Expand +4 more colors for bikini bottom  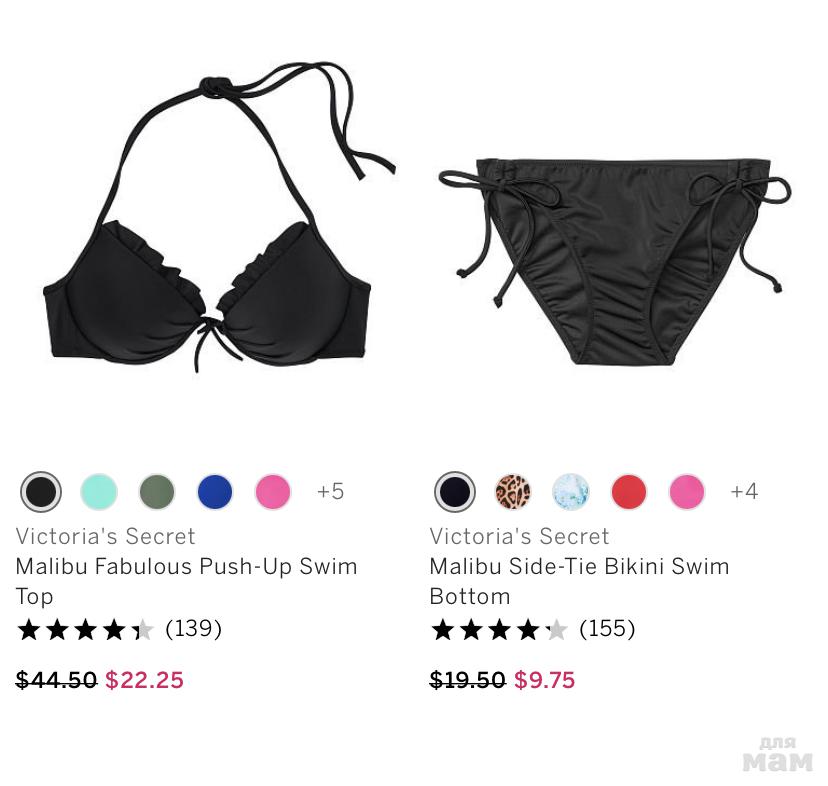click(745, 491)
